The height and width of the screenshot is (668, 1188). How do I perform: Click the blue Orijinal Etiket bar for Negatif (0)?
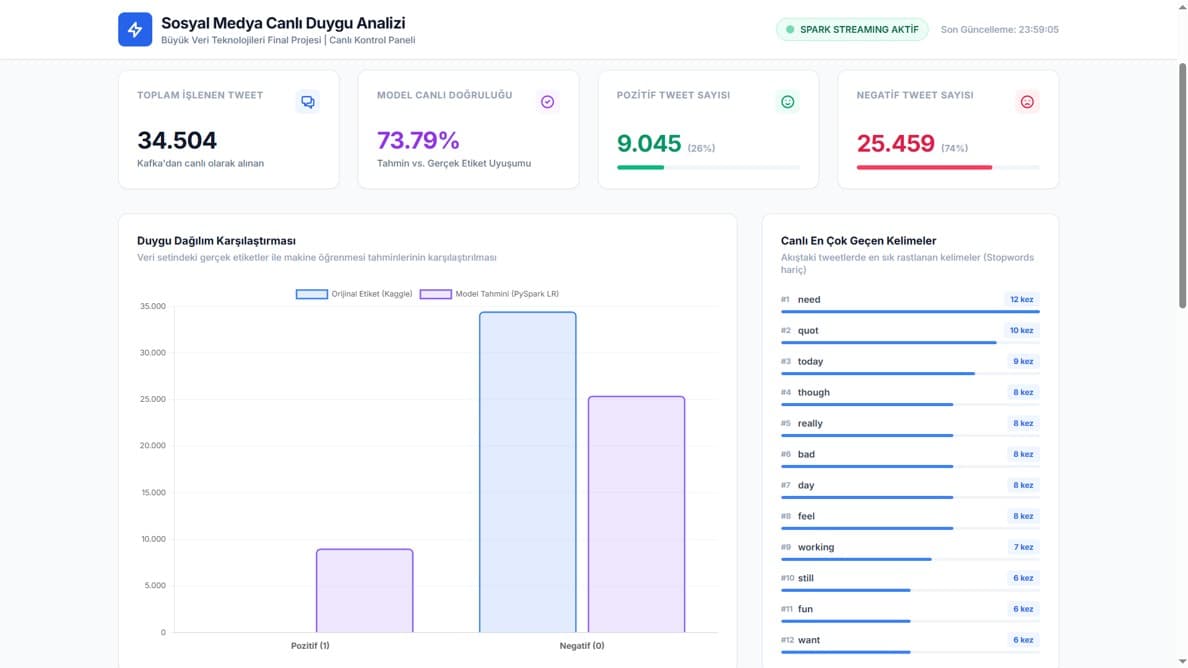527,472
